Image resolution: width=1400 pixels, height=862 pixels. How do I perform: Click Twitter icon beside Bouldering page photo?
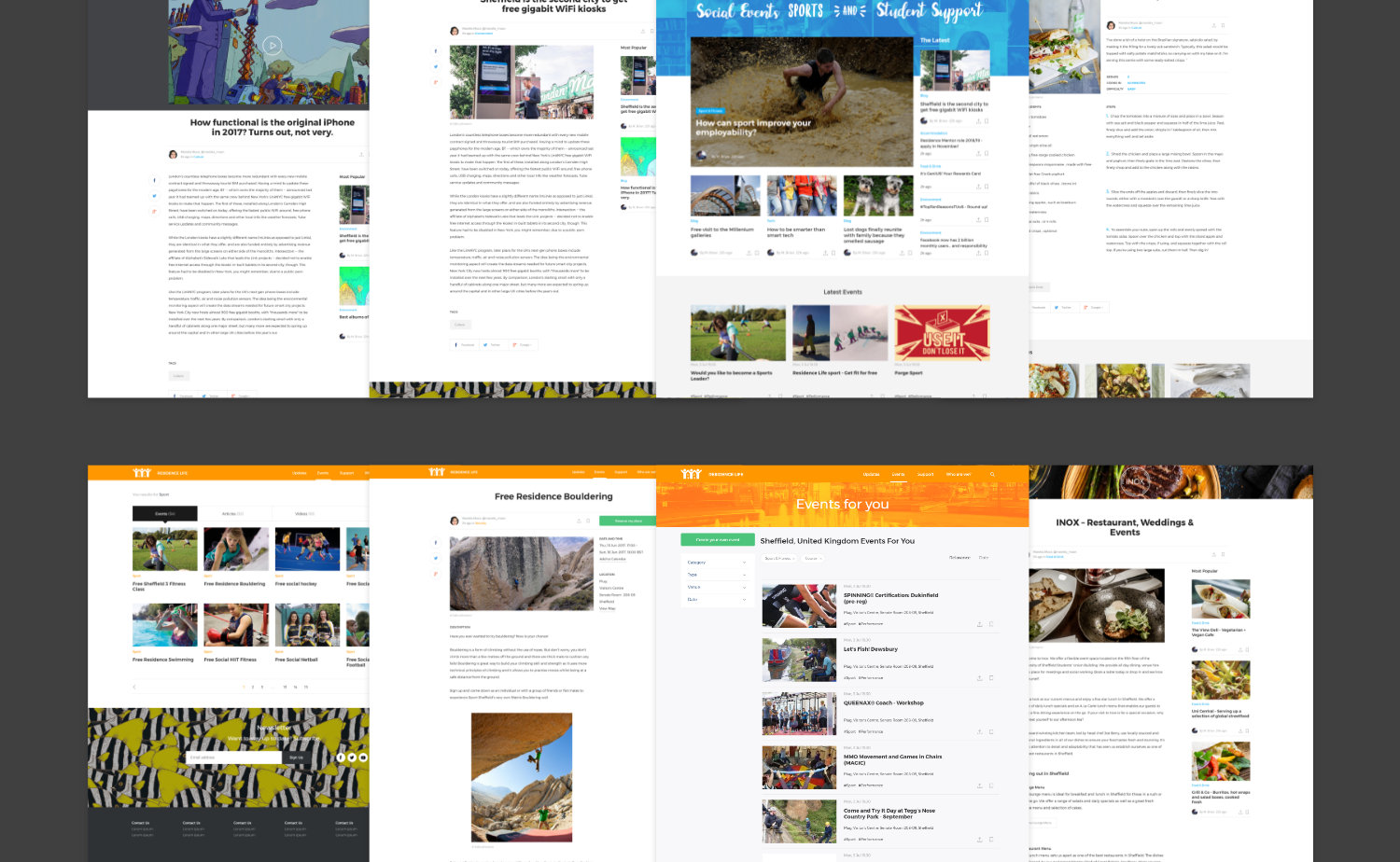[435, 558]
